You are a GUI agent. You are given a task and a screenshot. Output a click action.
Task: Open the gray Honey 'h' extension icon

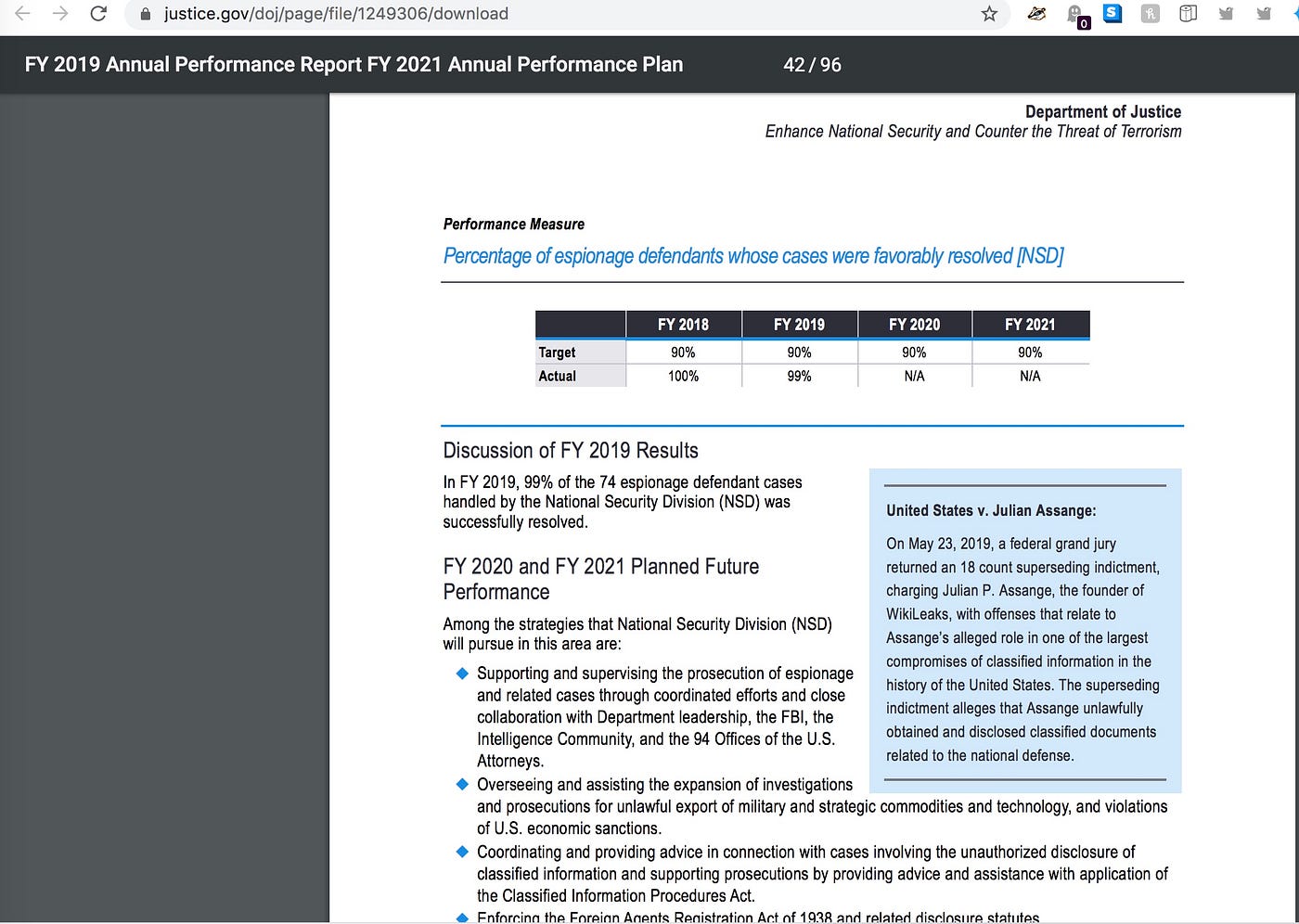click(x=1151, y=13)
